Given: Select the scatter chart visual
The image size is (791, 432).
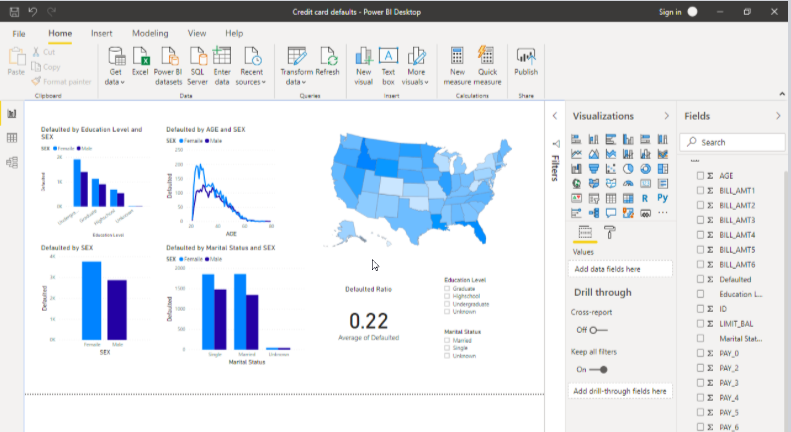Looking at the screenshot, I should click(x=611, y=169).
